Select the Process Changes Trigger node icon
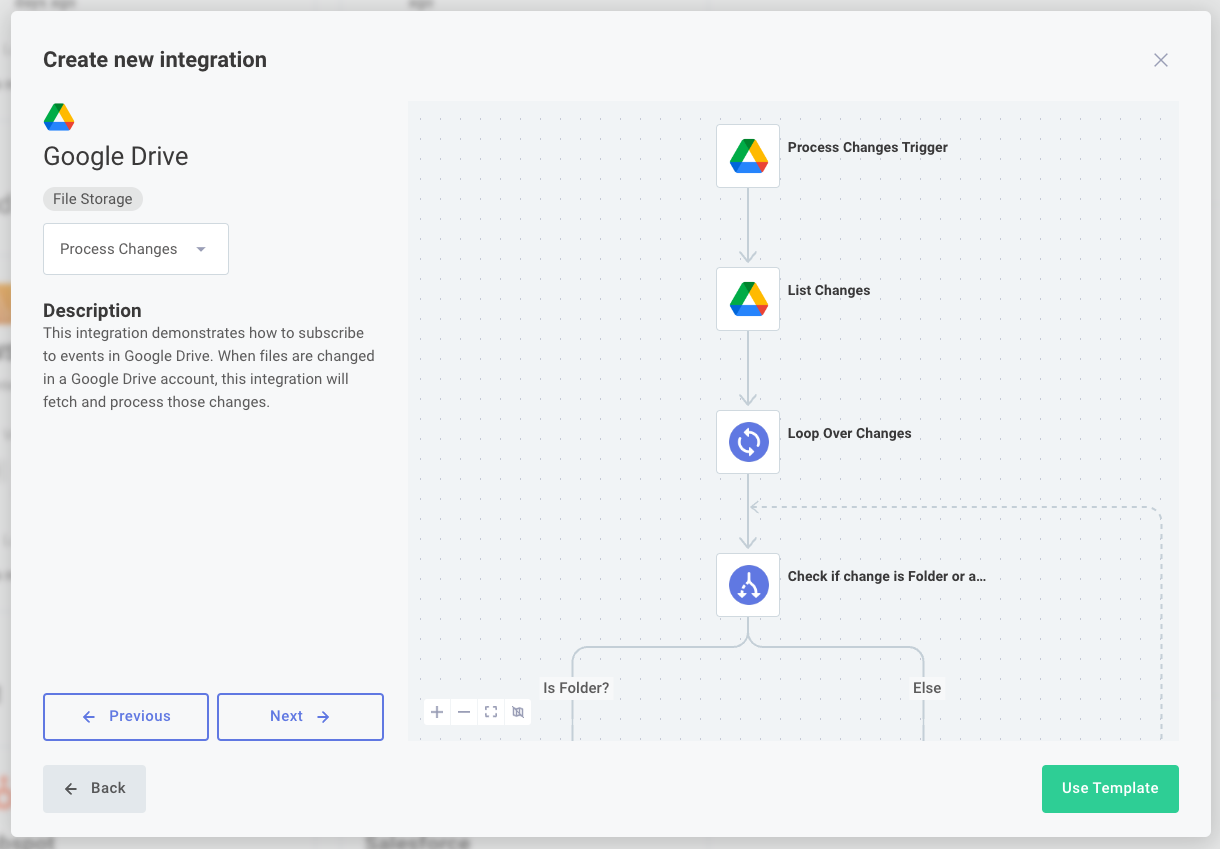1220x849 pixels. pyautogui.click(x=748, y=156)
